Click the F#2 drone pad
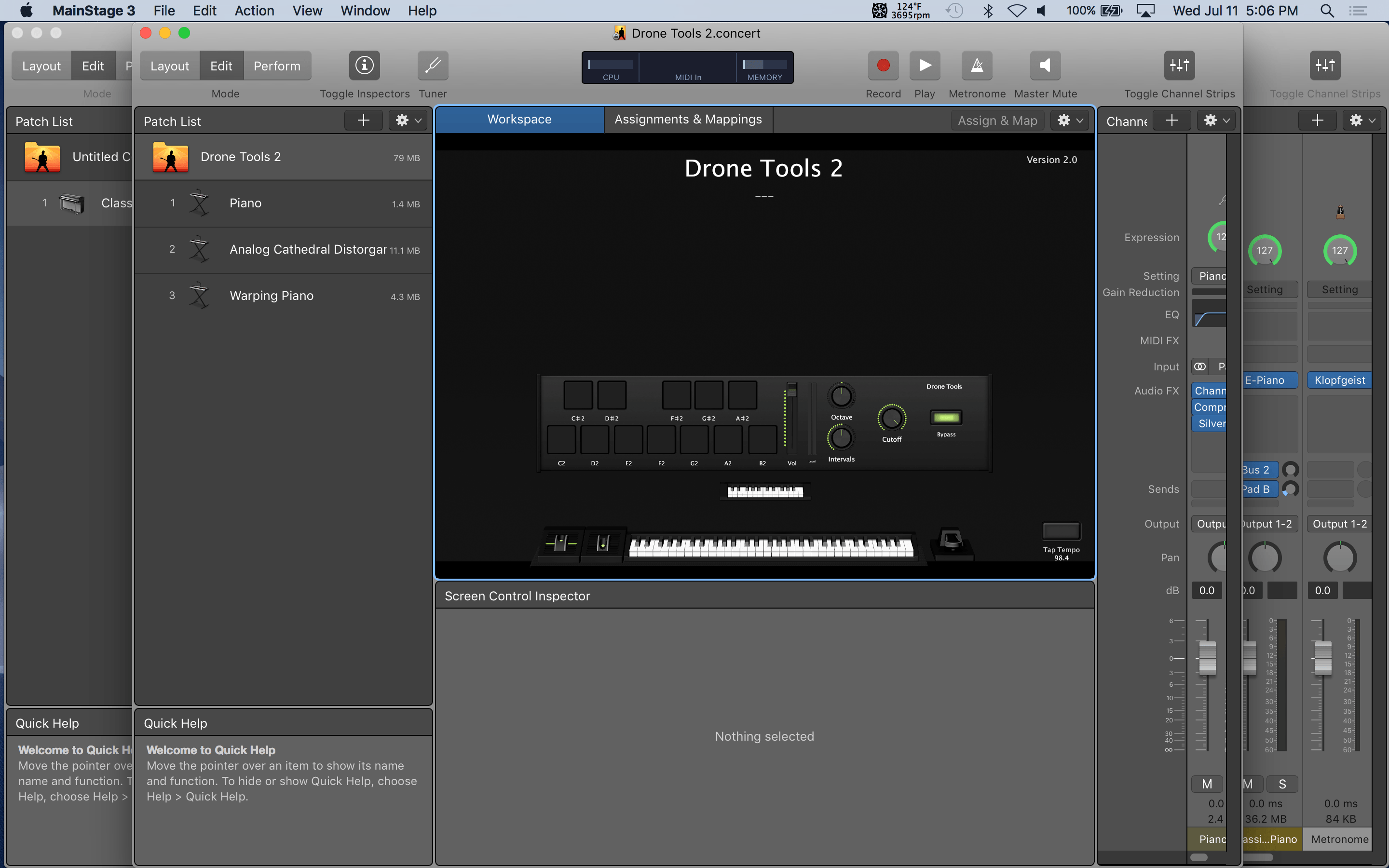Screen dimensions: 1389x868 click(x=677, y=395)
